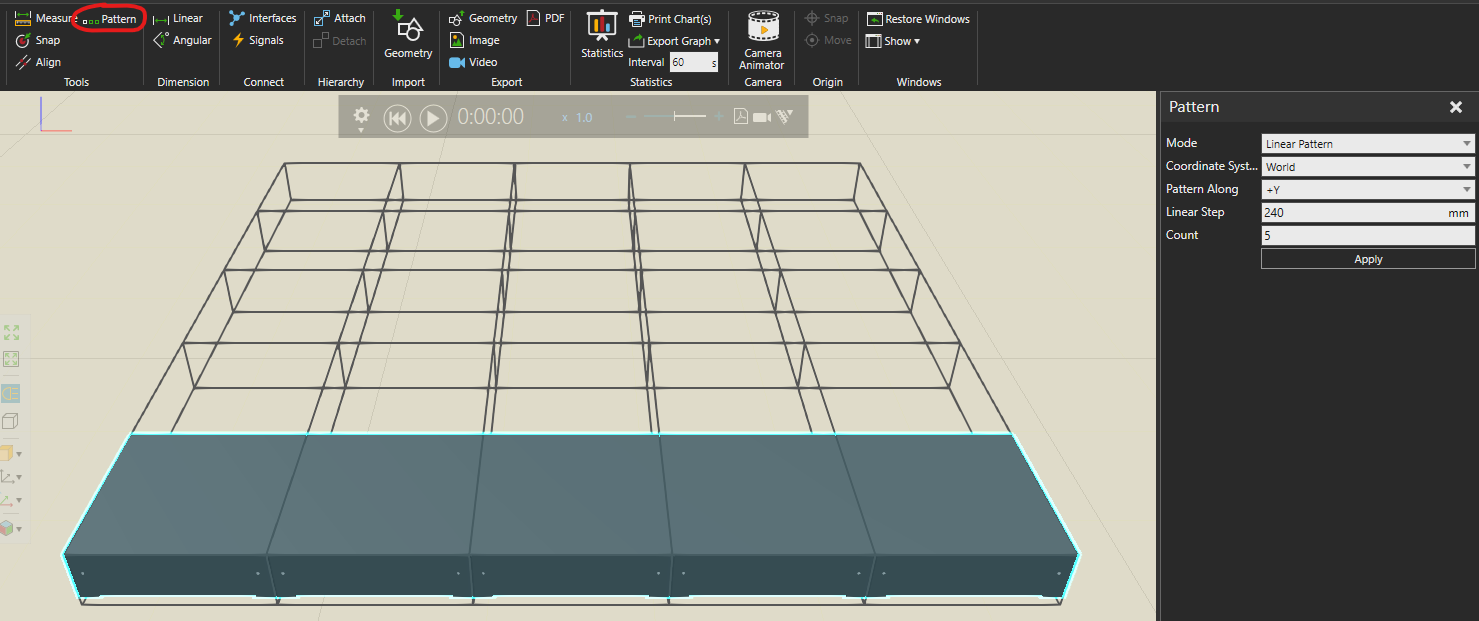Screen dimensions: 1479x621
Task: Open the Align tool
Action: [38, 62]
